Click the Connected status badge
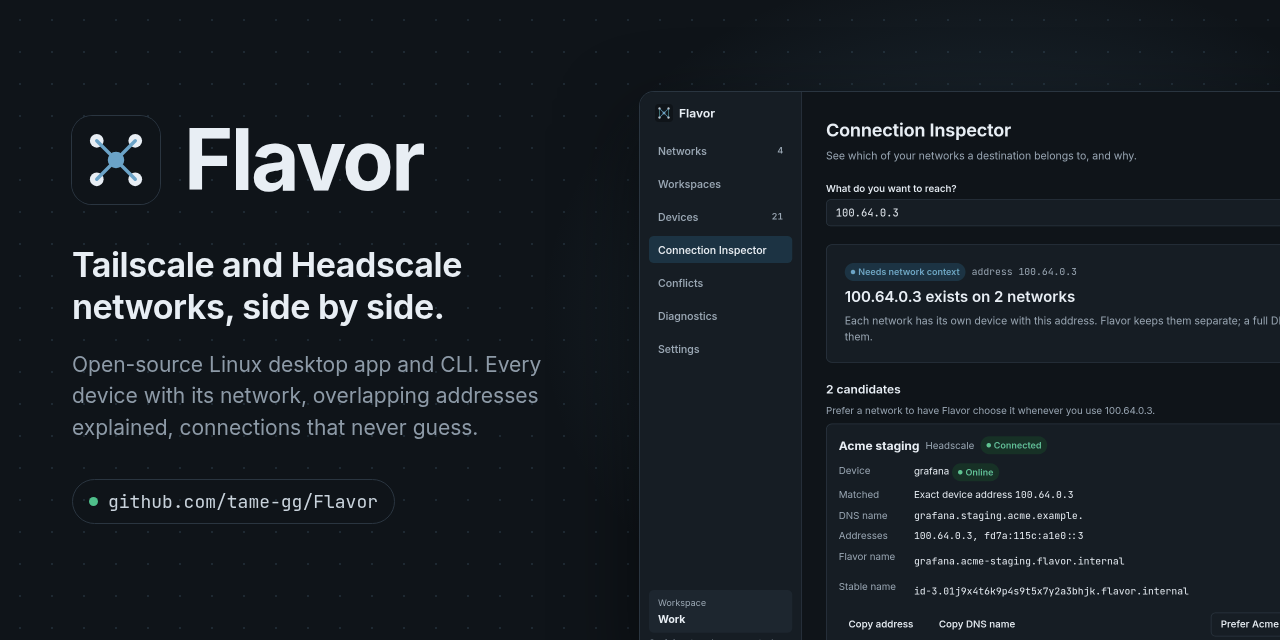This screenshot has width=1280, height=640. point(1014,446)
